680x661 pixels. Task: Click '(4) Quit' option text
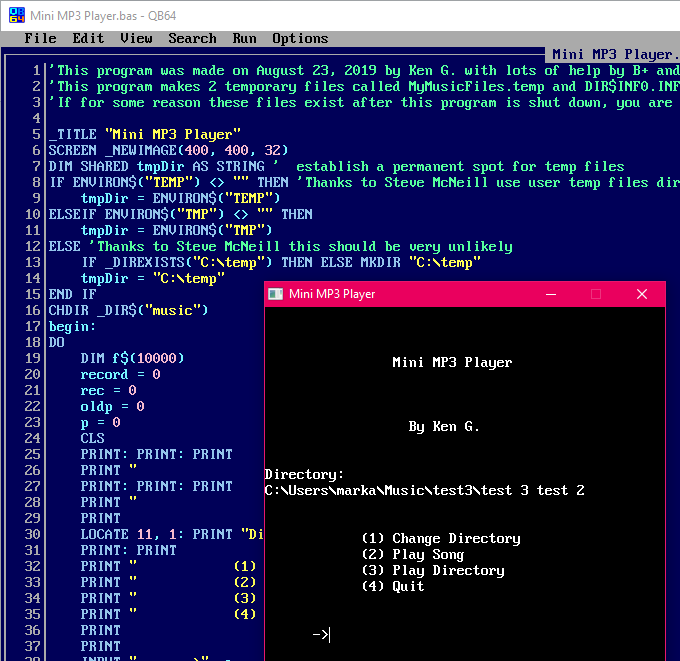[x=393, y=586]
